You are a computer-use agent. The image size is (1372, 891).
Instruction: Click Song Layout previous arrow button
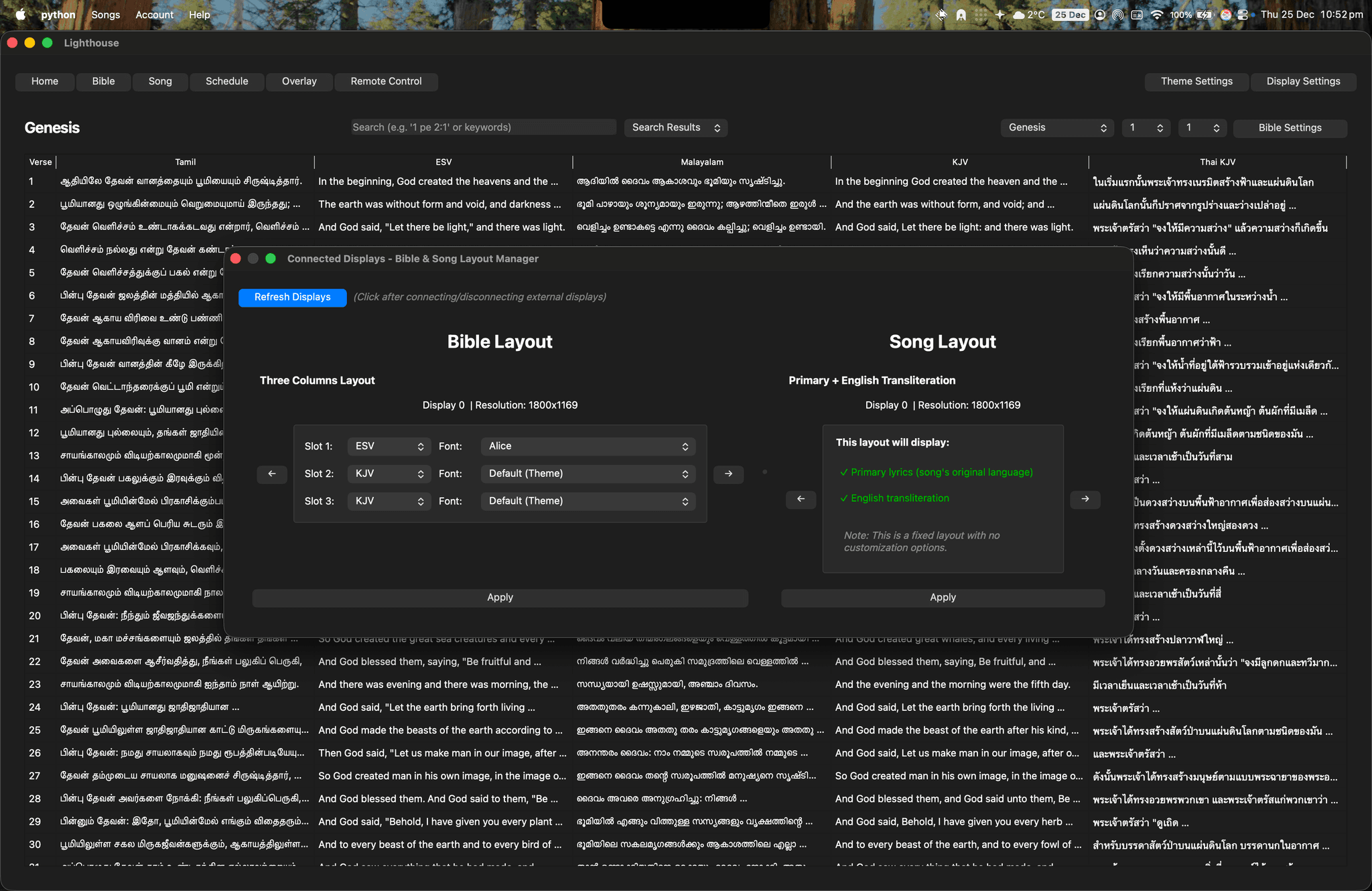(x=801, y=499)
